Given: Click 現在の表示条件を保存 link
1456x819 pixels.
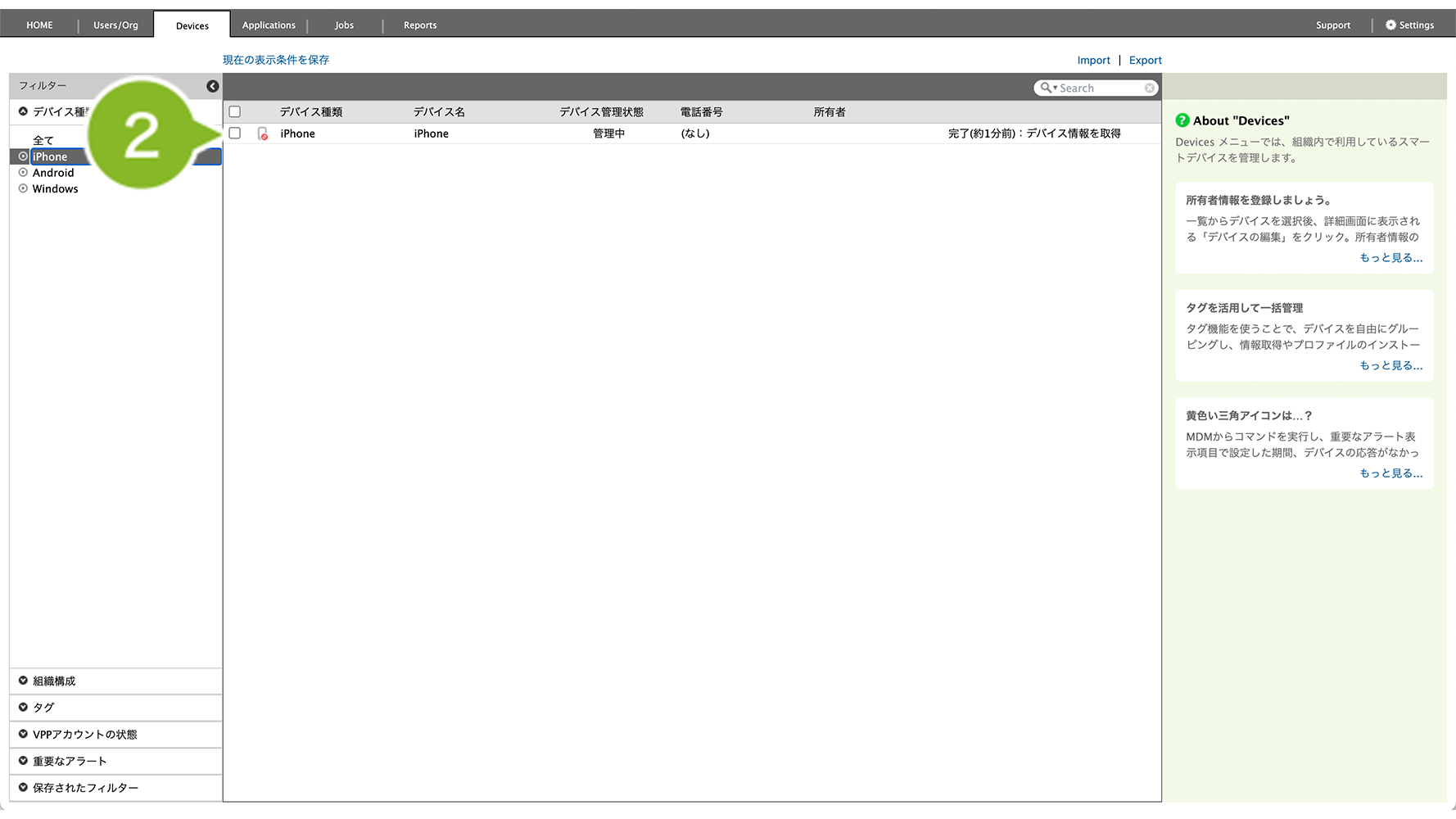Looking at the screenshot, I should [276, 60].
